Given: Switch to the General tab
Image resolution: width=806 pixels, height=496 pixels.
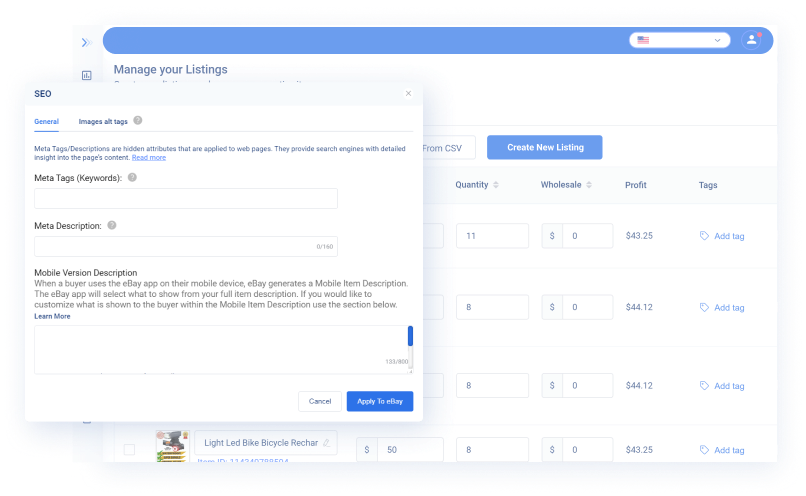Looking at the screenshot, I should click(x=46, y=122).
